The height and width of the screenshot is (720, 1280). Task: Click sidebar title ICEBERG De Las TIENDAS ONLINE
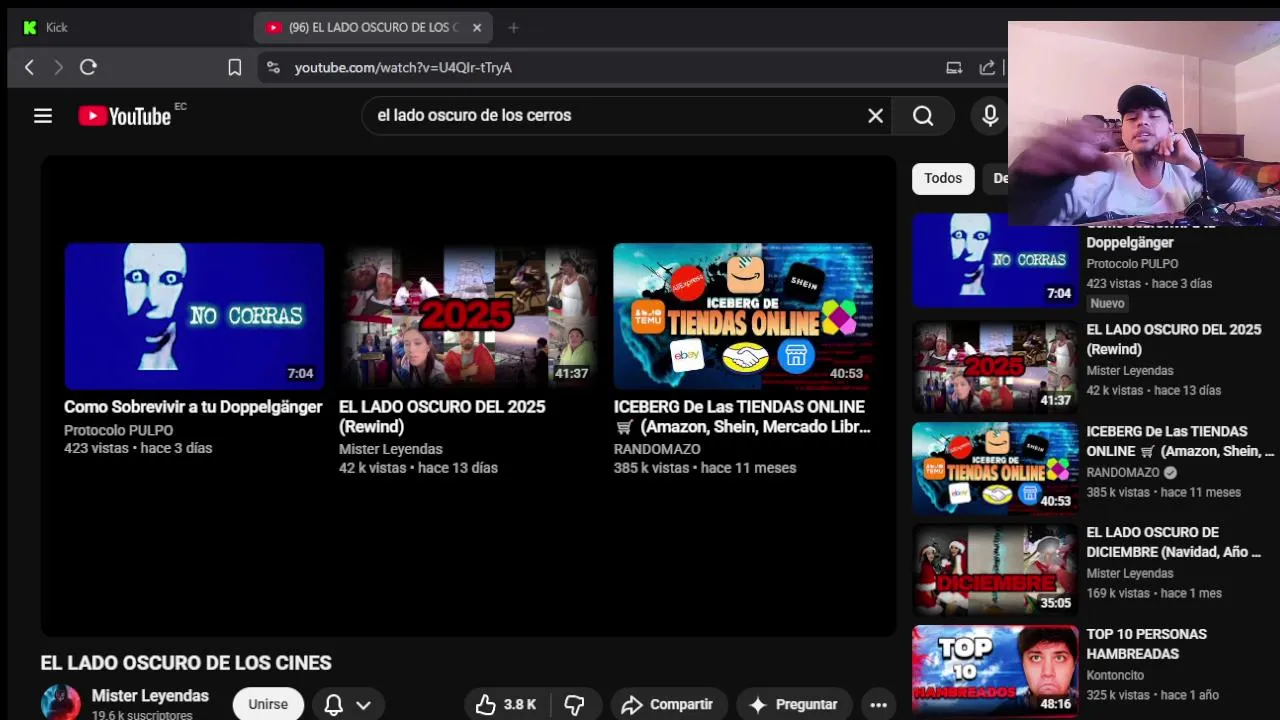point(1180,441)
